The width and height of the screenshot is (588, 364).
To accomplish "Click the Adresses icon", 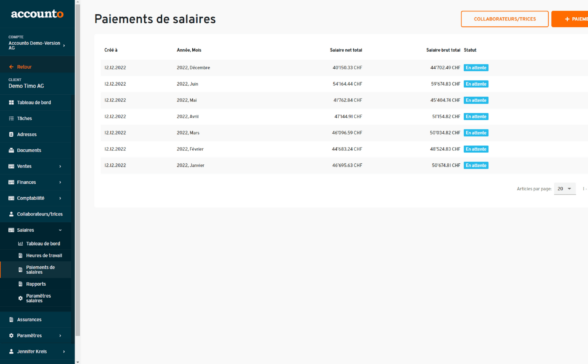I will [x=11, y=134].
